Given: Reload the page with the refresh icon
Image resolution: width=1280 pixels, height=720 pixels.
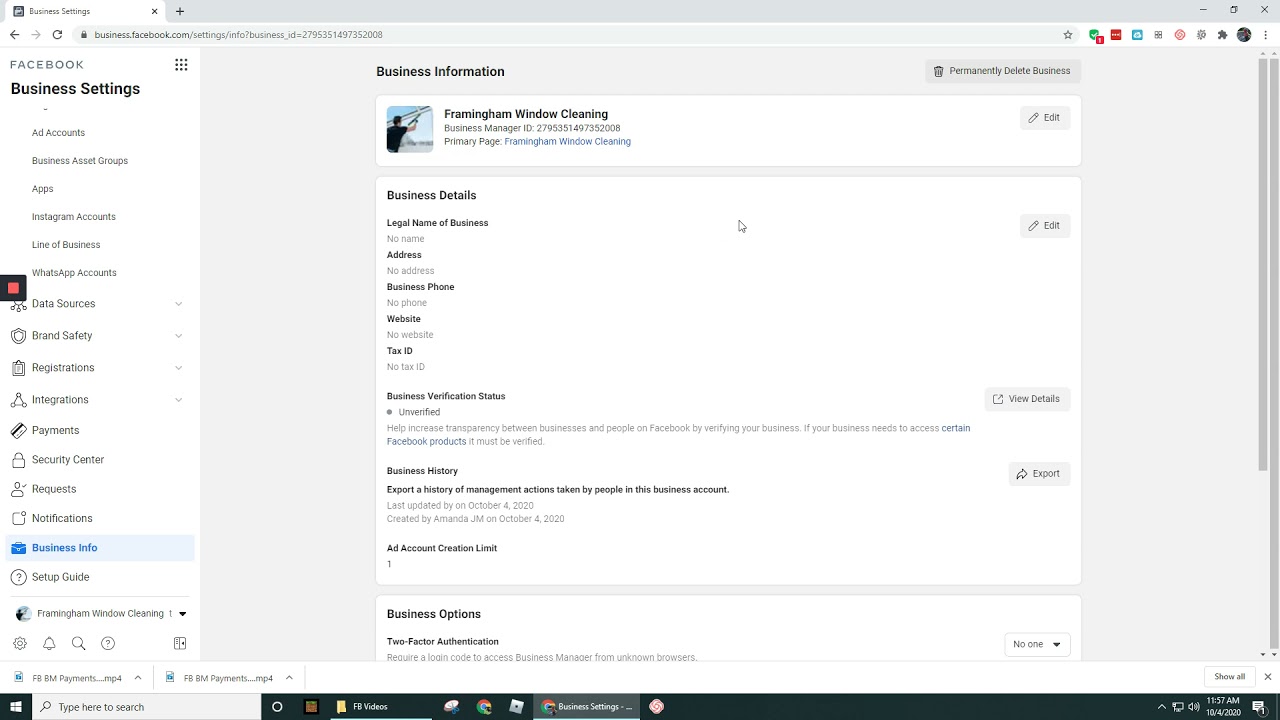Looking at the screenshot, I should pos(57,35).
